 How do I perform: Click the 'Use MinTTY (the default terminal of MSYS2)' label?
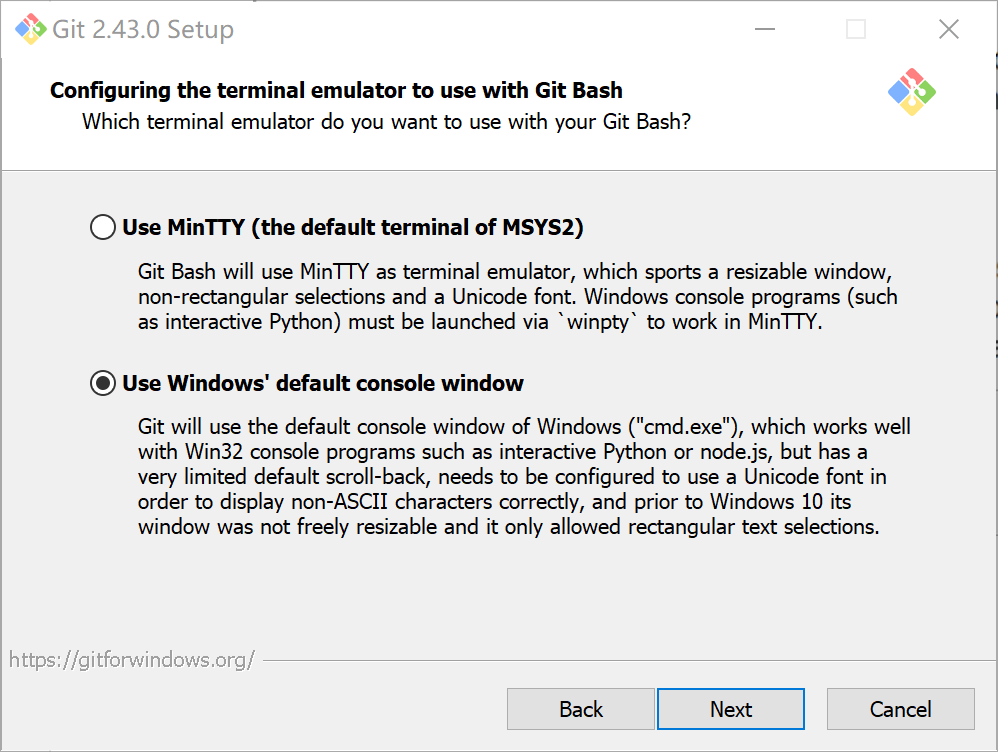point(352,228)
